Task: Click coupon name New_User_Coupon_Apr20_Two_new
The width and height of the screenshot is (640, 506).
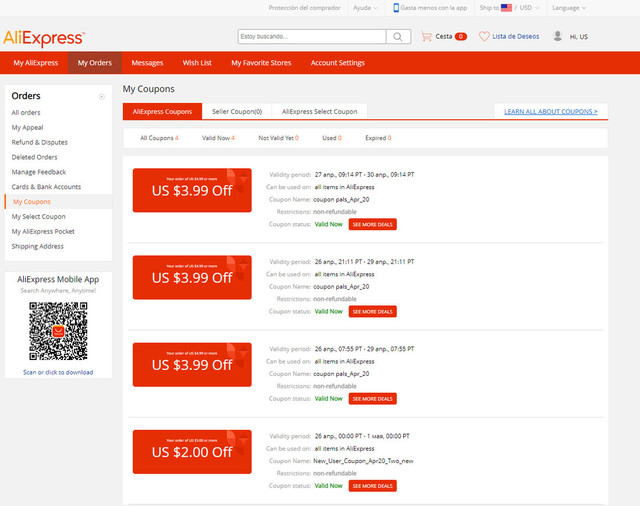Action: coord(363,461)
